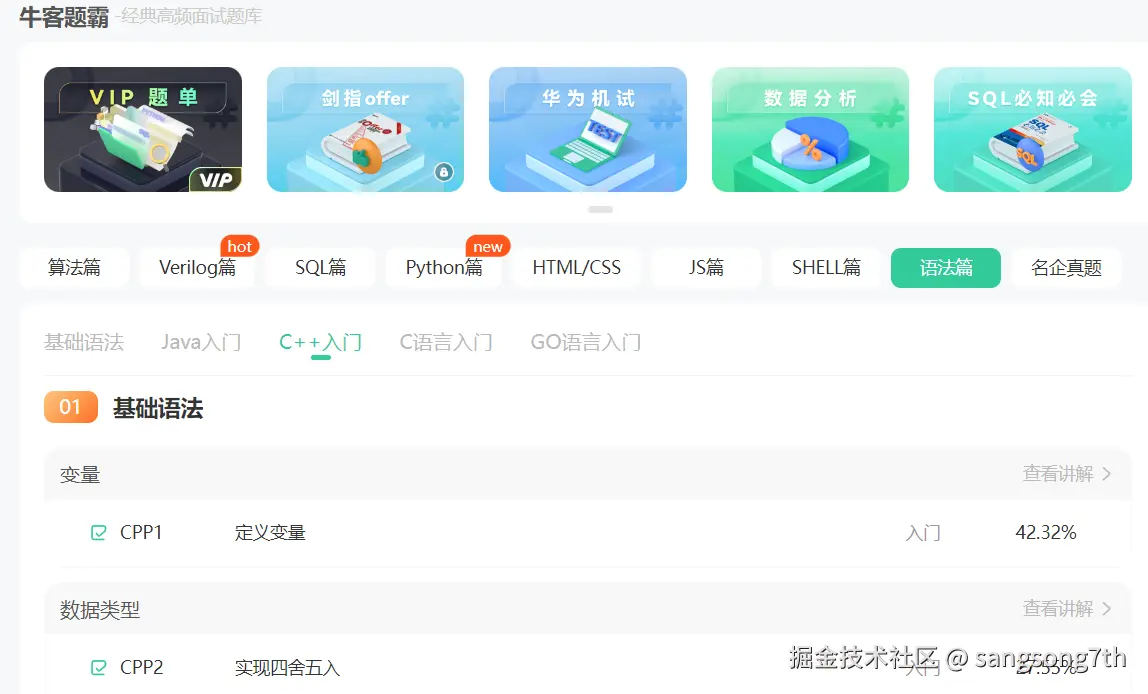Click the 基础语法 section heading
1148x694 pixels.
pos(158,408)
